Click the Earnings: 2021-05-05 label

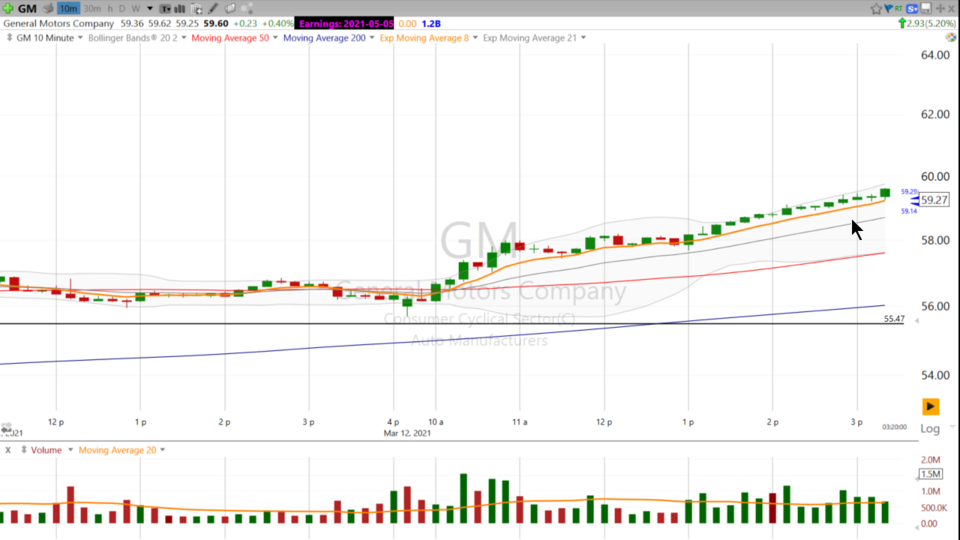(346, 23)
